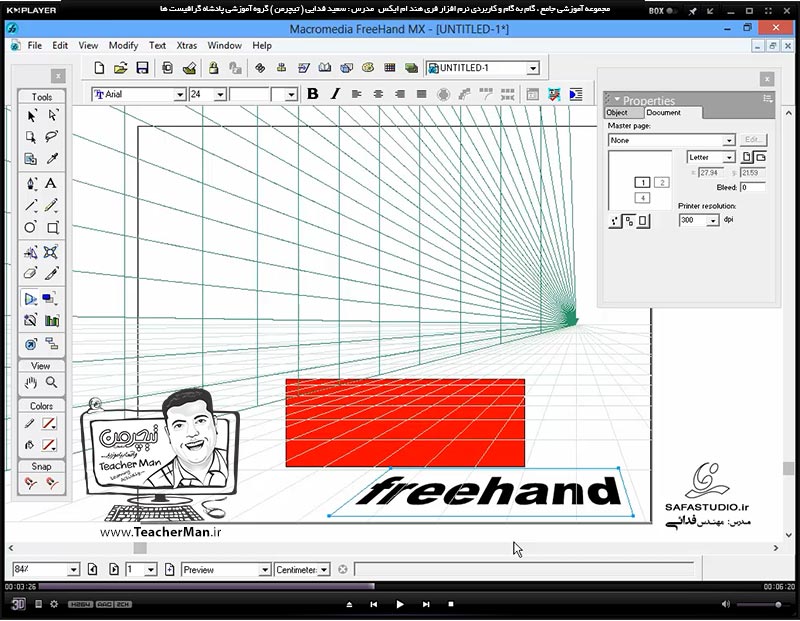The width and height of the screenshot is (800, 621).
Task: Click the Edit button beside Master page
Action: [752, 139]
